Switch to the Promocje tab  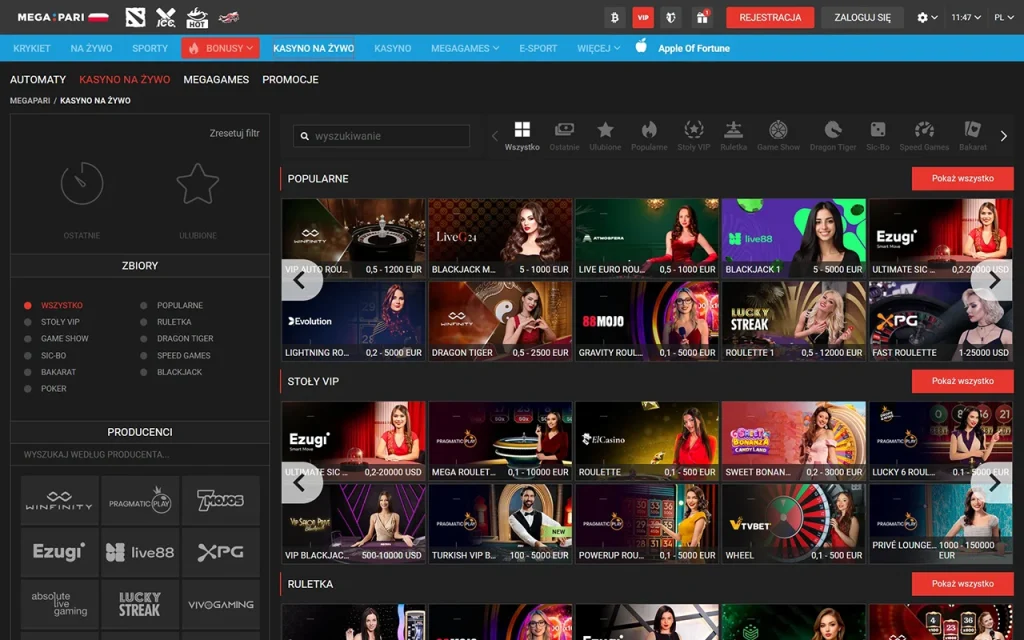(x=291, y=80)
